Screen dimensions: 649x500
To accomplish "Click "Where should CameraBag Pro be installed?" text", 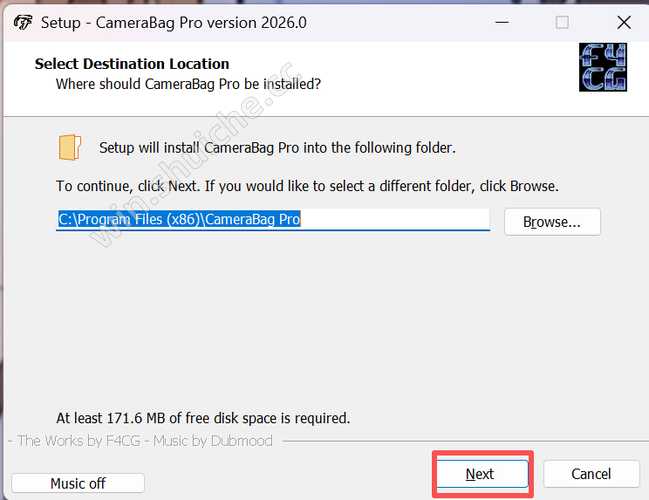I will click(188, 84).
